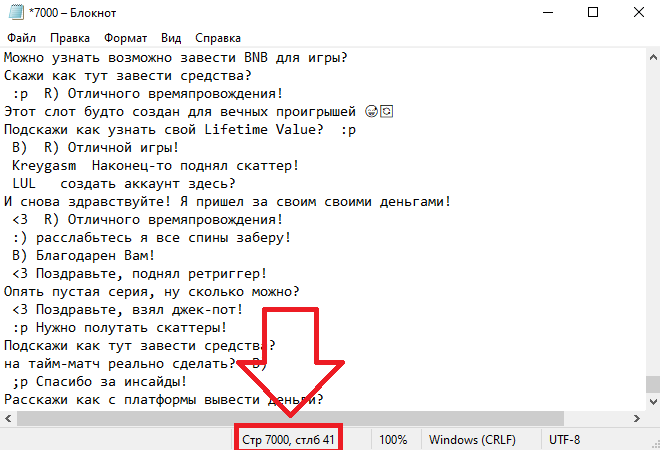This screenshot has height=450, width=660.
Task: Click line 'Подскажи как тут завести средства?'
Action: click(139, 346)
